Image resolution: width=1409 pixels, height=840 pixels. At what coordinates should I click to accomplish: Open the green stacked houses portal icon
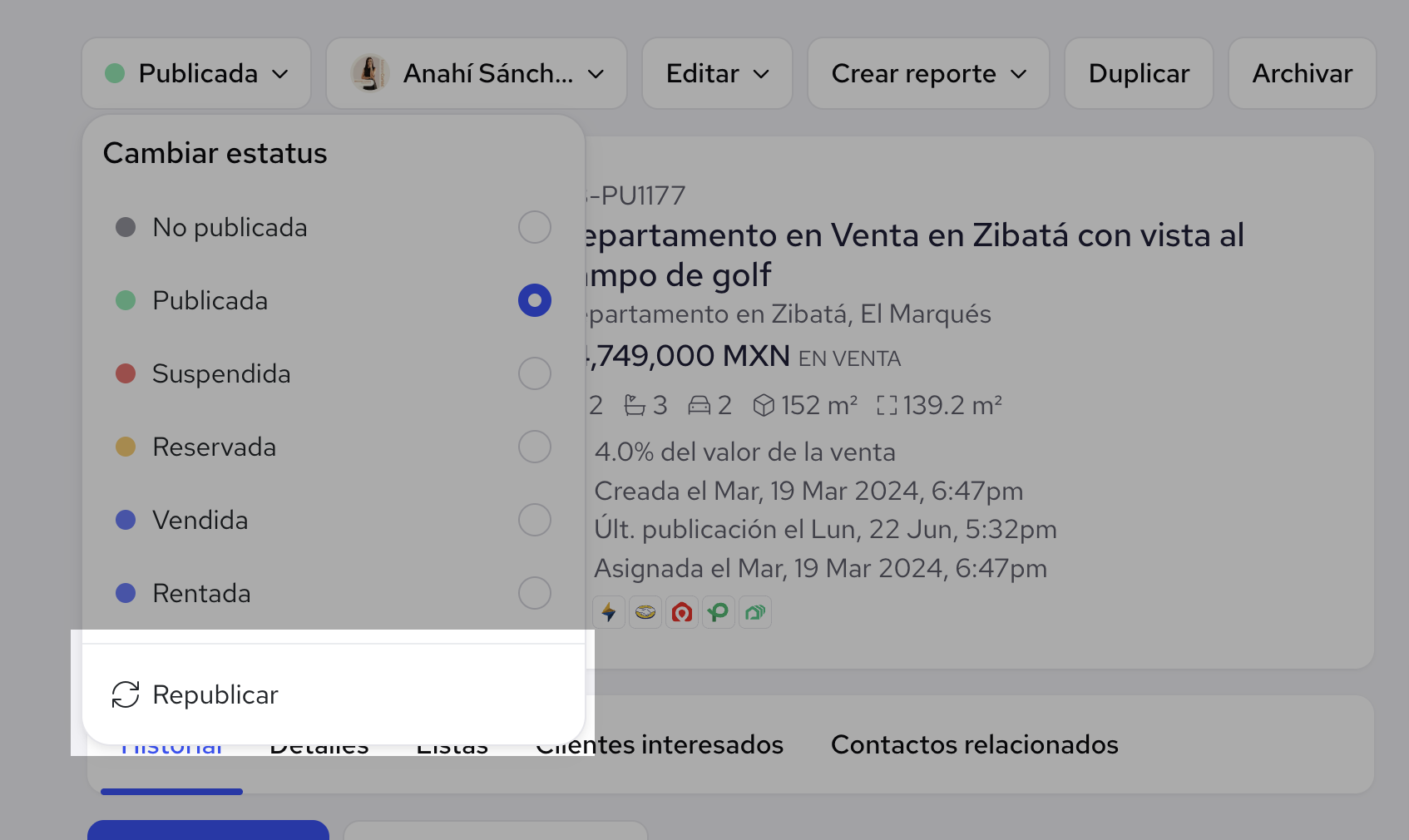755,613
